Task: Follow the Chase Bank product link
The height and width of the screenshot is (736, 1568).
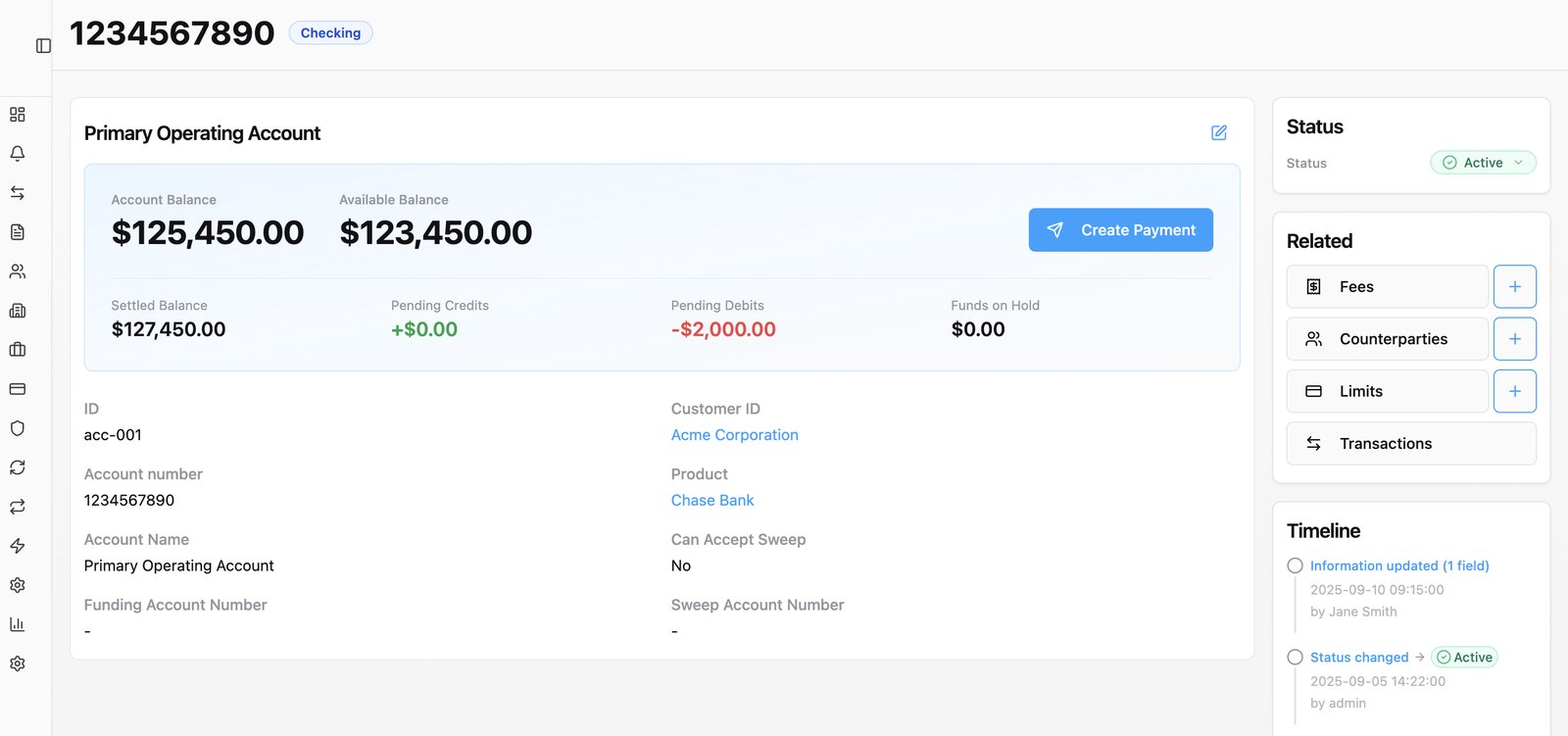Action: [x=712, y=500]
